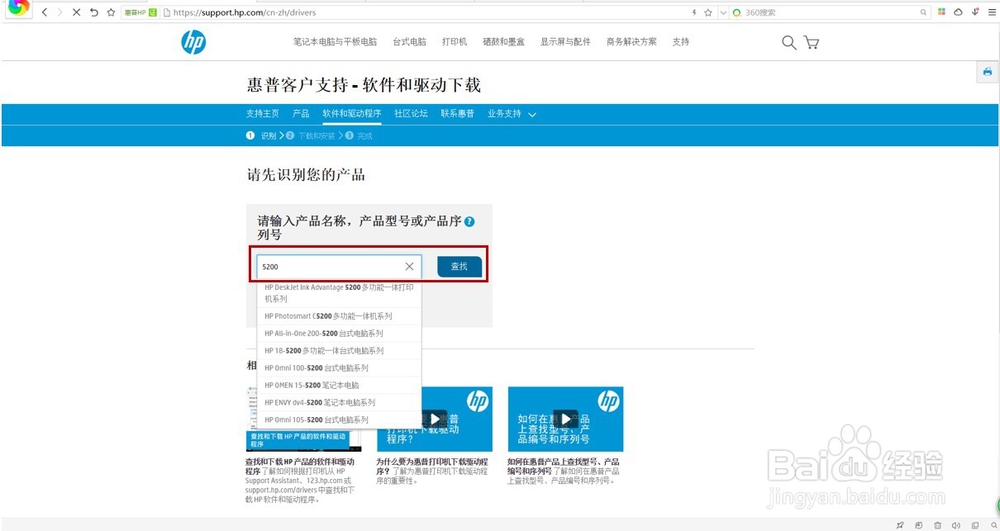This screenshot has width=1000, height=531.
Task: Click the pin icon in status bar
Action: click(900, 525)
